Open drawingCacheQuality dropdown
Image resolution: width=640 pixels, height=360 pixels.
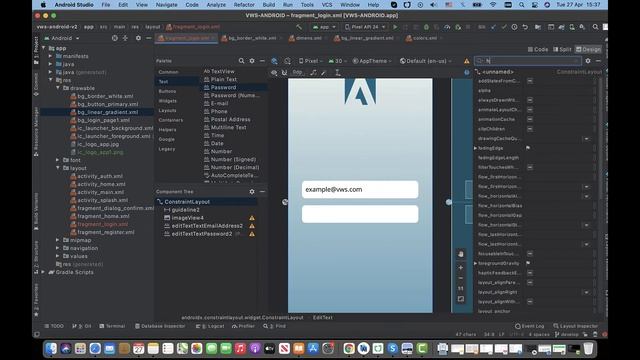586,139
